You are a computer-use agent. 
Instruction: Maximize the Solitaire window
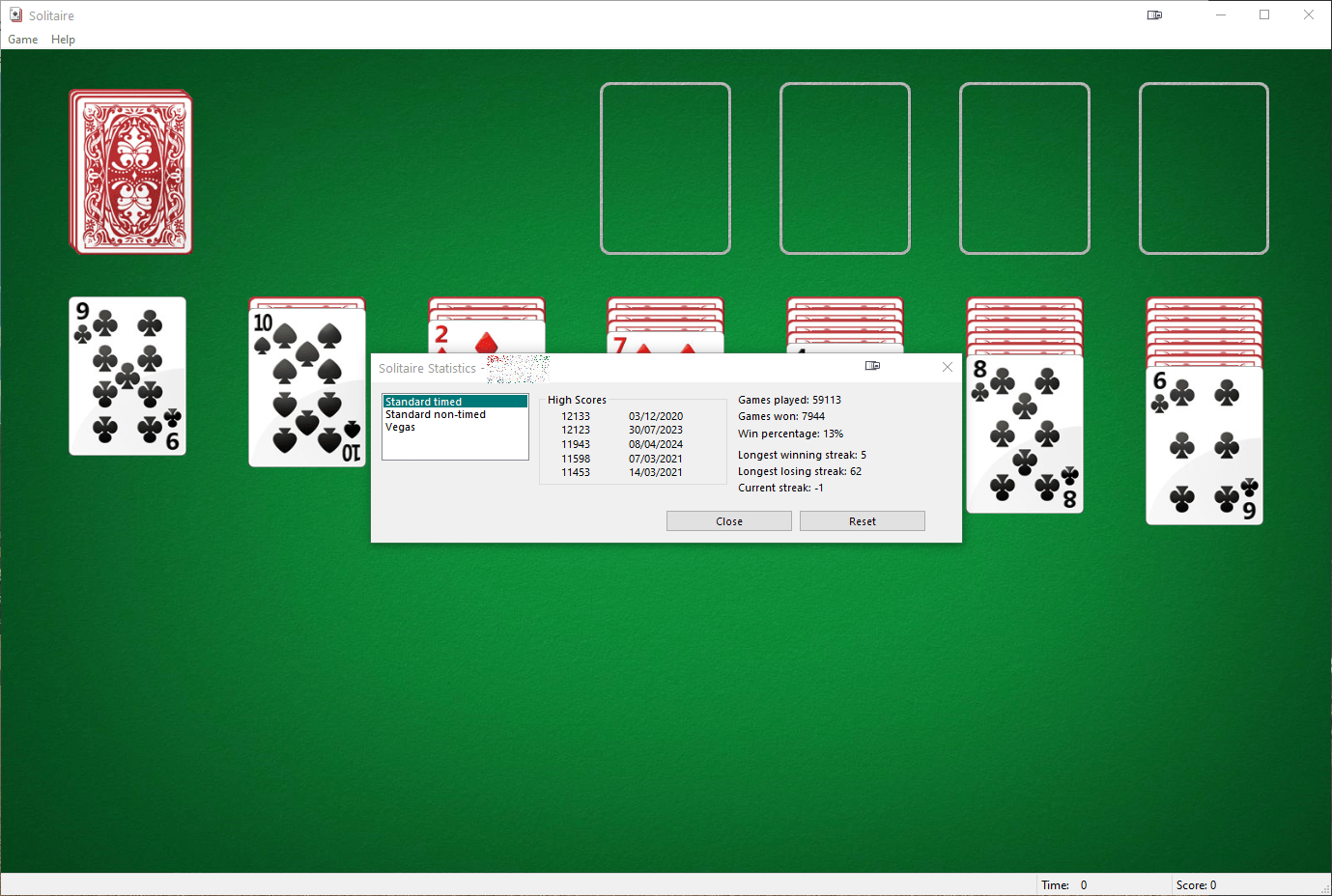pyautogui.click(x=1264, y=15)
